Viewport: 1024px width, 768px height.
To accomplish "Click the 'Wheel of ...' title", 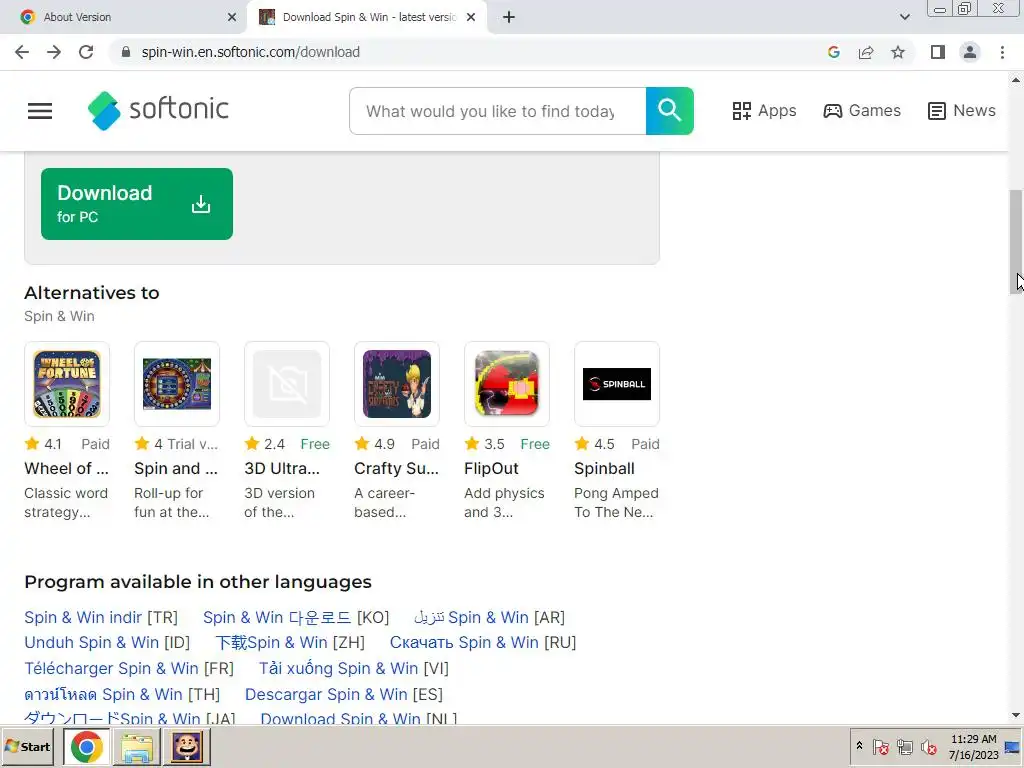I will 67,469.
